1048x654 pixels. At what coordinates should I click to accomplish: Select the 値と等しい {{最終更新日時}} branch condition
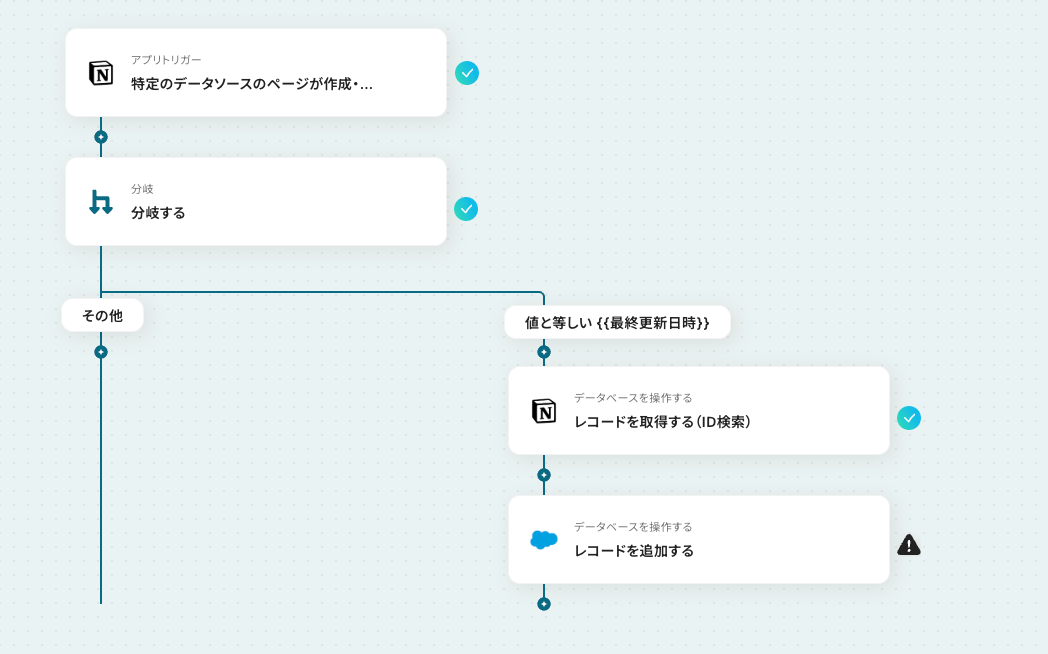tap(617, 323)
